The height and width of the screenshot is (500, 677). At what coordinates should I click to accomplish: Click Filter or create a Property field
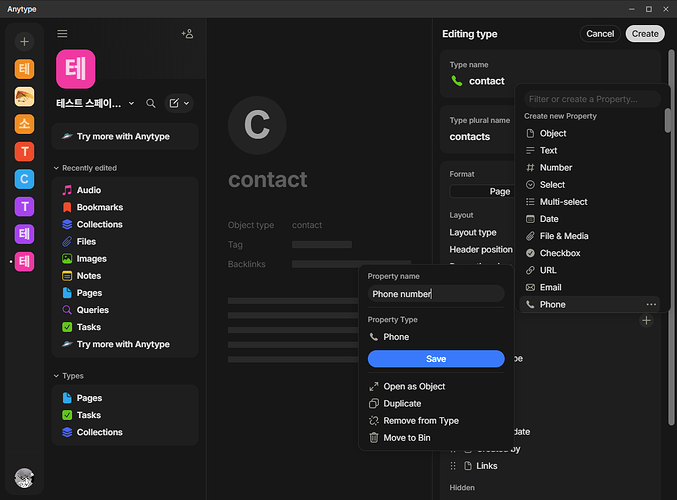click(592, 99)
